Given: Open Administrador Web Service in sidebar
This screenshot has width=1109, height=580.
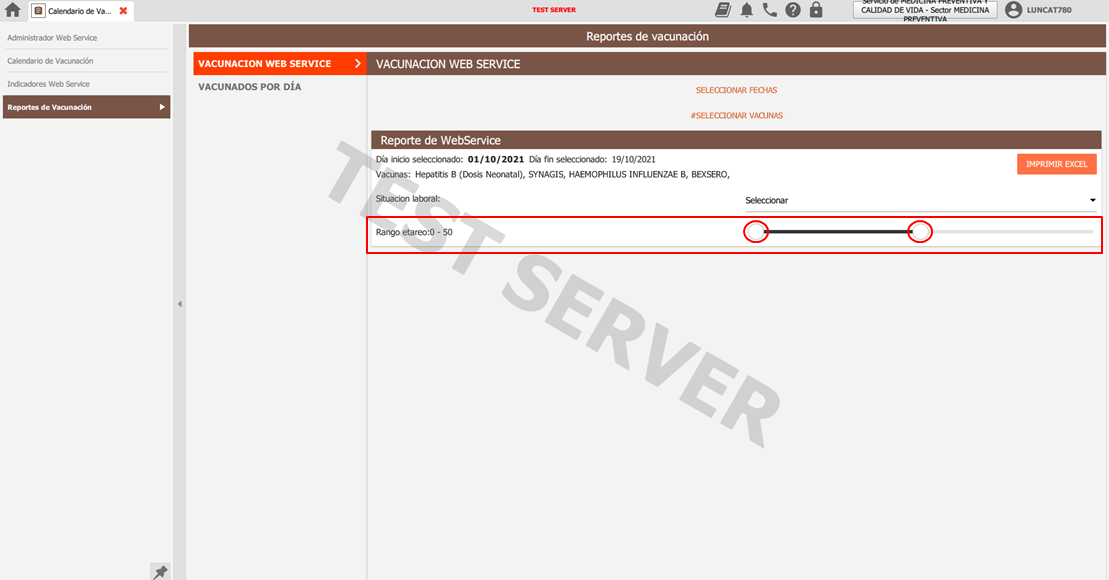Looking at the screenshot, I should tap(52, 38).
